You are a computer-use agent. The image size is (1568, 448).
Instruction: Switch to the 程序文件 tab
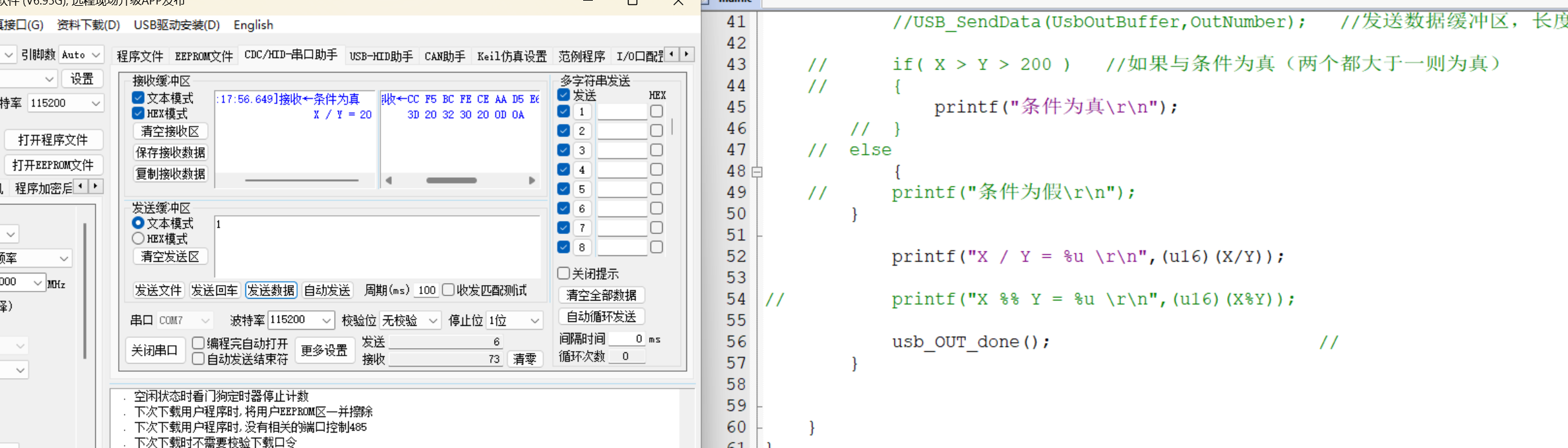click(x=140, y=56)
